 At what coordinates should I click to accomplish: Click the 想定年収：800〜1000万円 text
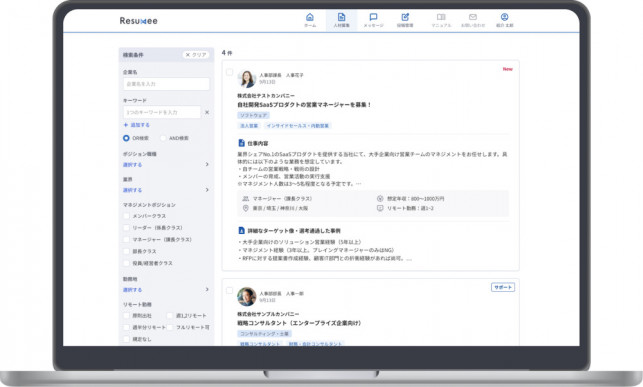click(415, 199)
